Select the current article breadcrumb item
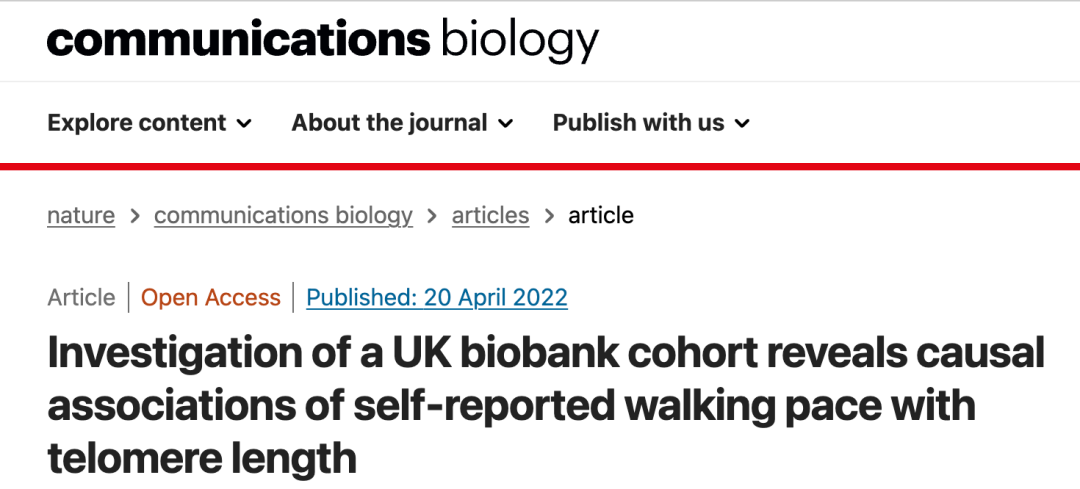Screen dimensions: 1080x489 click(x=601, y=216)
